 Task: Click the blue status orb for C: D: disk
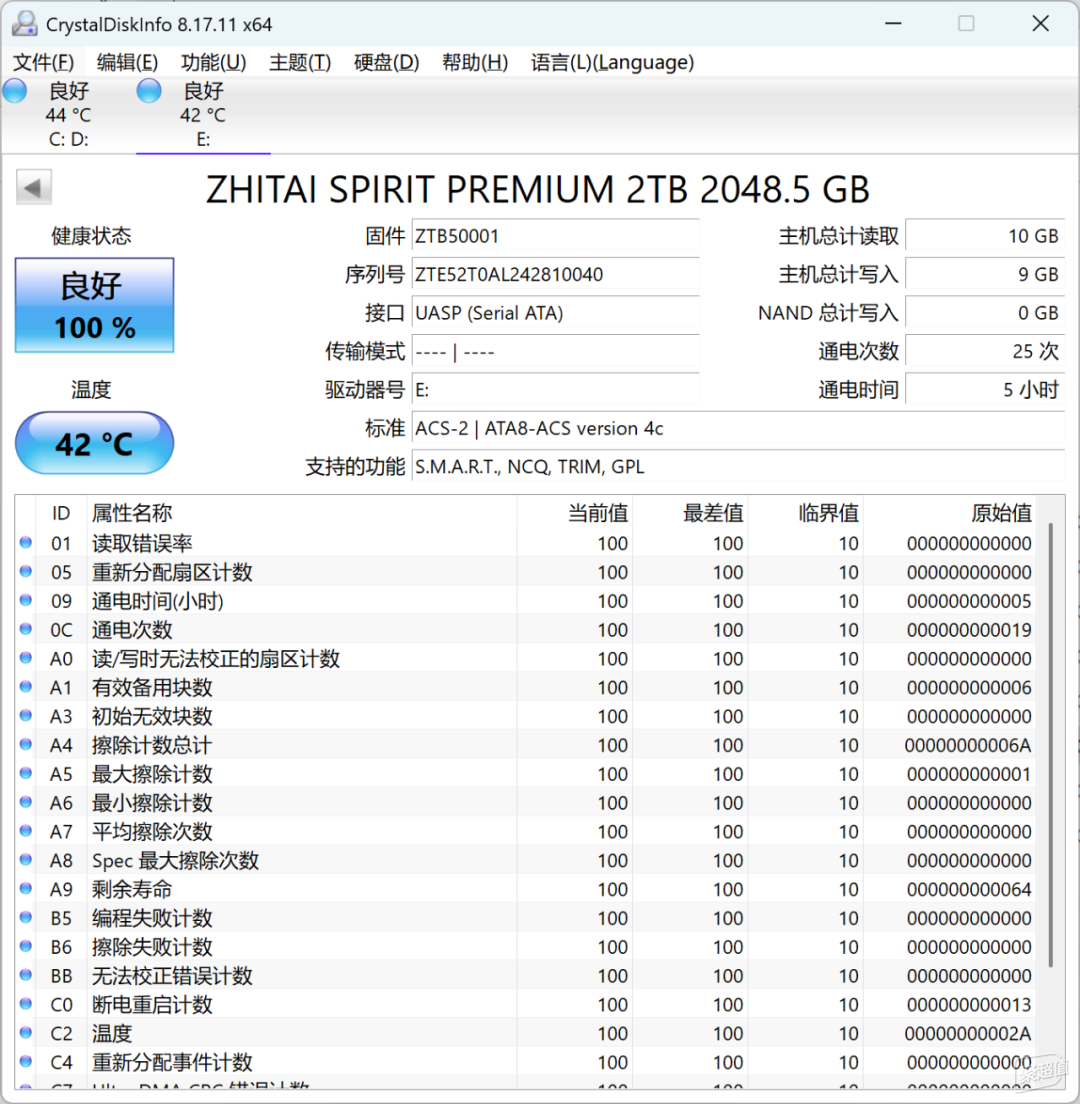click(15, 91)
